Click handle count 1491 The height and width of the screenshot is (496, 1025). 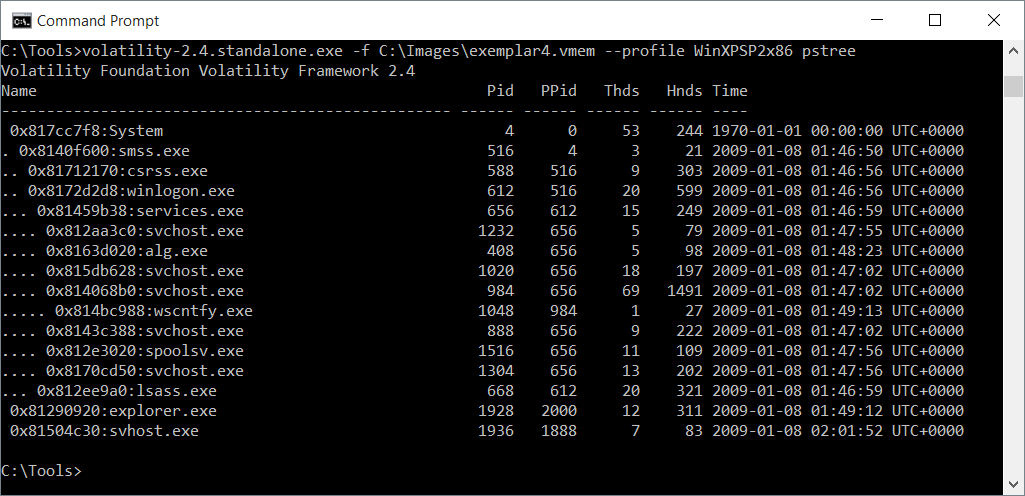(x=684, y=291)
